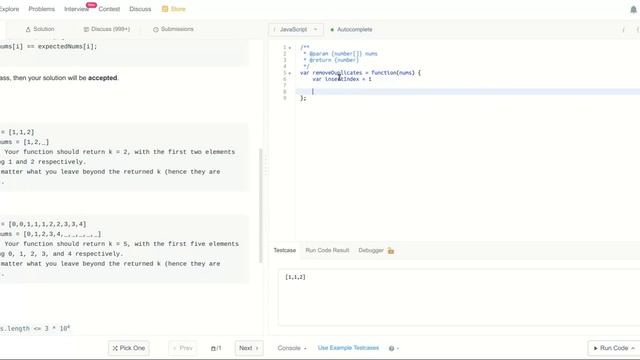Go to the Next problem

coord(249,348)
